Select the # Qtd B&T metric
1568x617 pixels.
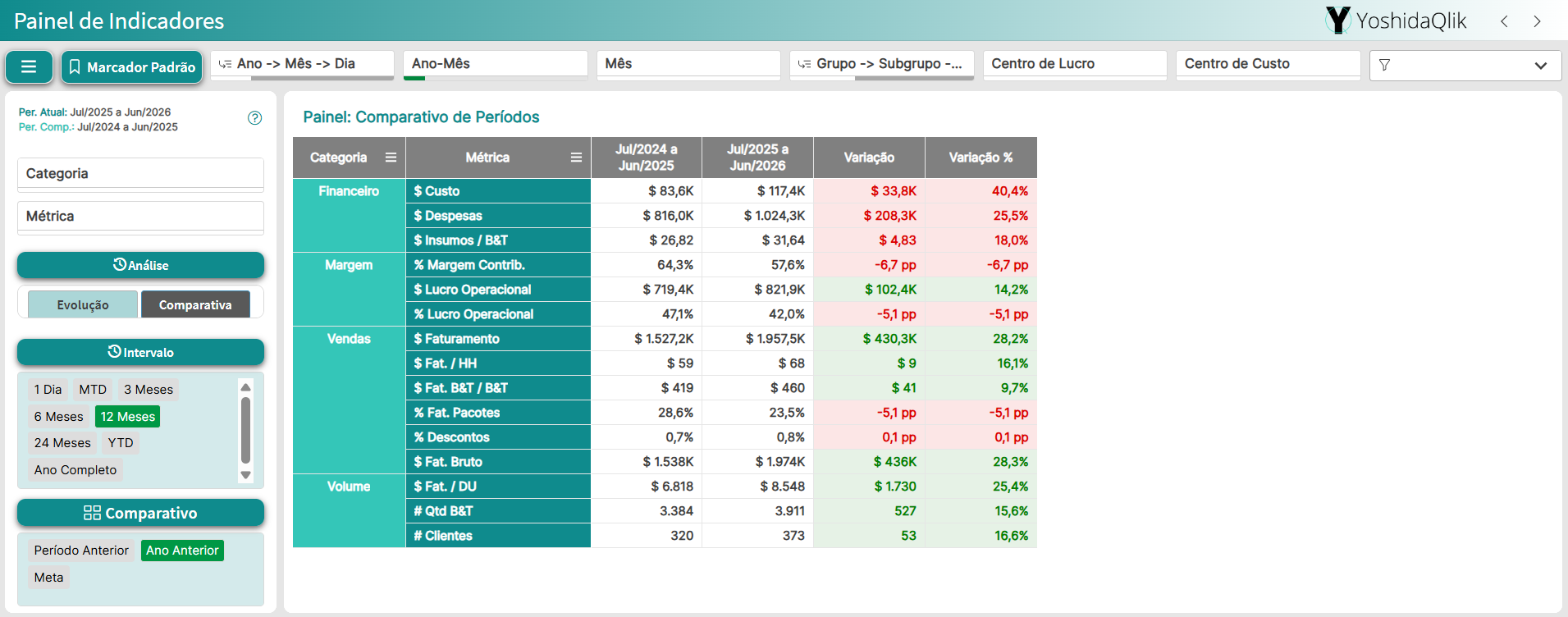pyautogui.click(x=498, y=511)
